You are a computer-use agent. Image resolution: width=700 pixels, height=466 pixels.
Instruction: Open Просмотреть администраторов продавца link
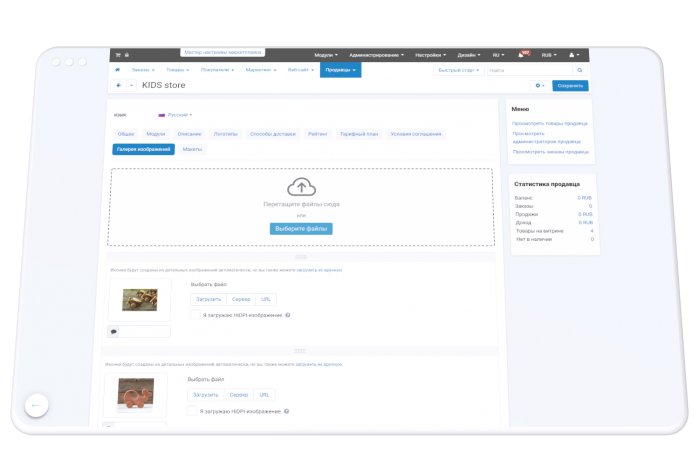tap(546, 137)
